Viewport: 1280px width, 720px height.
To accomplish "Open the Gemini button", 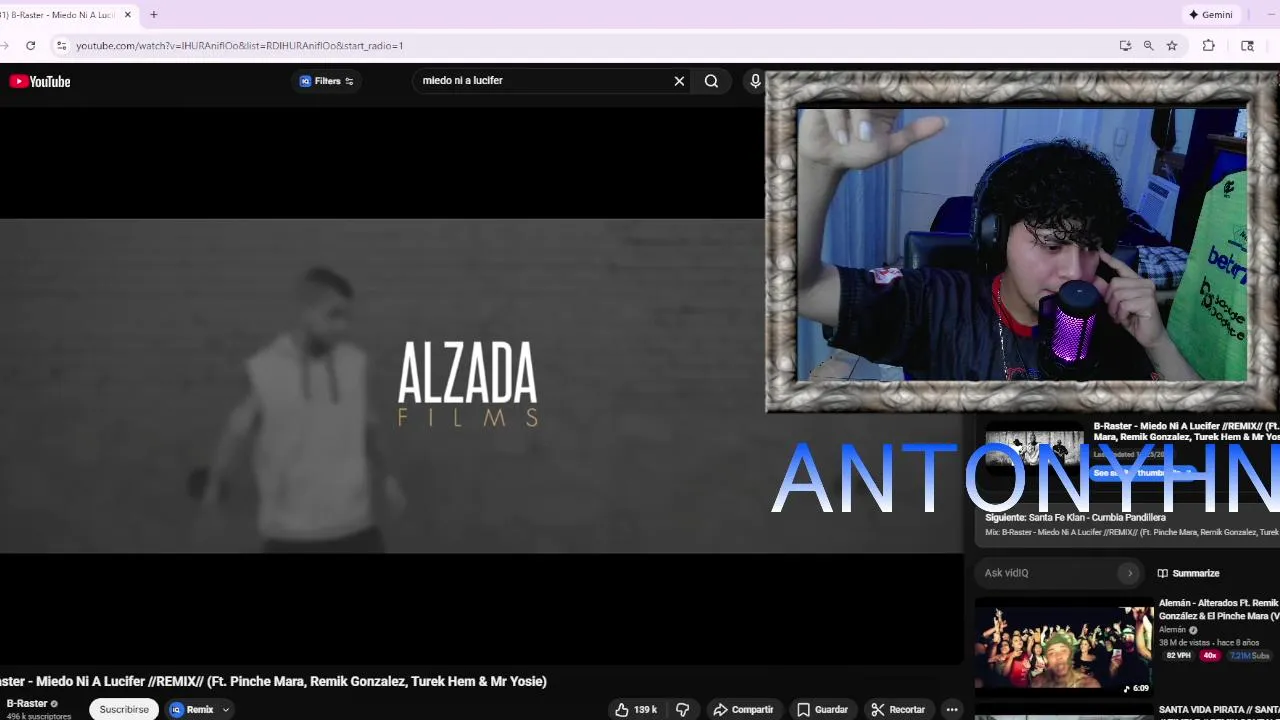I will coord(1211,15).
